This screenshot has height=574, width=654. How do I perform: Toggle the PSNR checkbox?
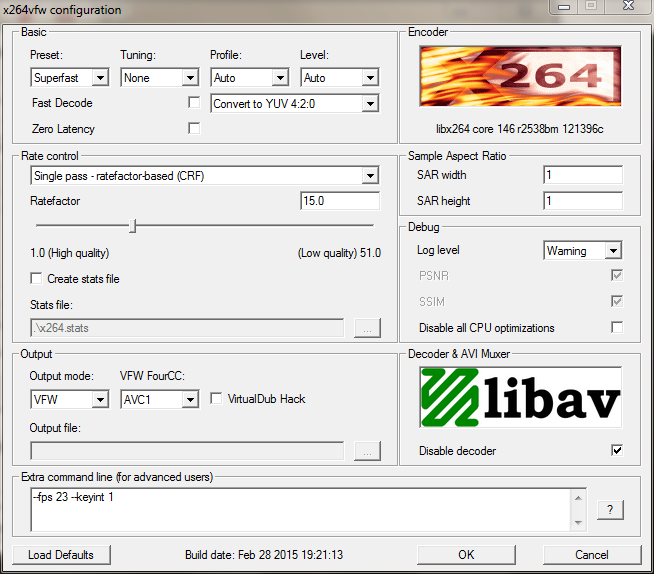click(x=617, y=275)
